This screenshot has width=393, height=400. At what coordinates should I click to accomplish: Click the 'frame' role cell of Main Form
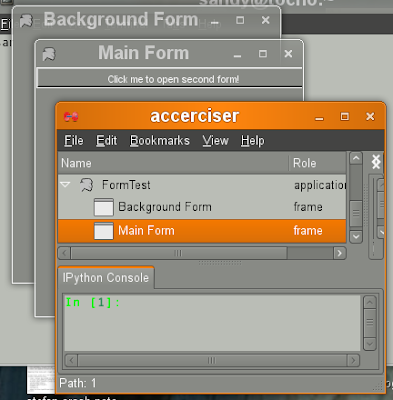[x=308, y=231]
